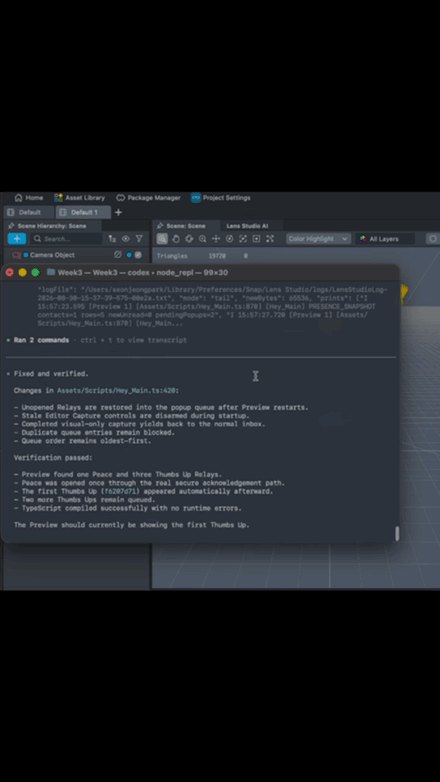Screen dimensions: 440x782
Task: Click the Triangles stat in scene view
Action: (x=172, y=256)
